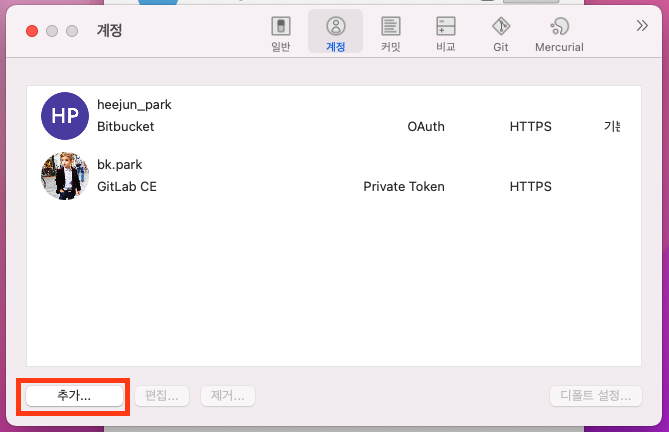669x432 pixels.
Task: Select the bk.park account name
Action: pyautogui.click(x=120, y=164)
